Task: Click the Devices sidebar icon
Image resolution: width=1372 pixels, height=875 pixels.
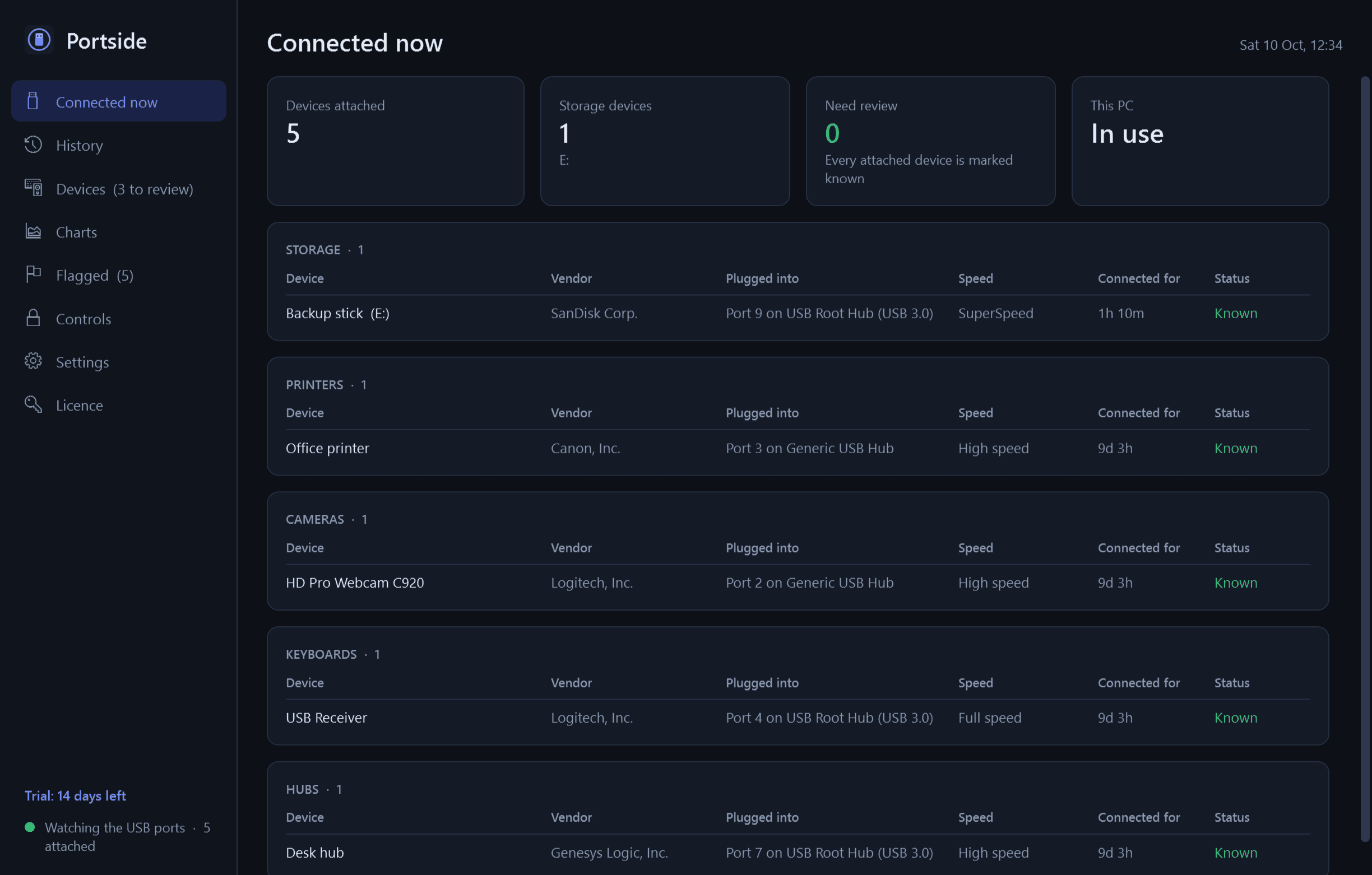Action: tap(33, 188)
